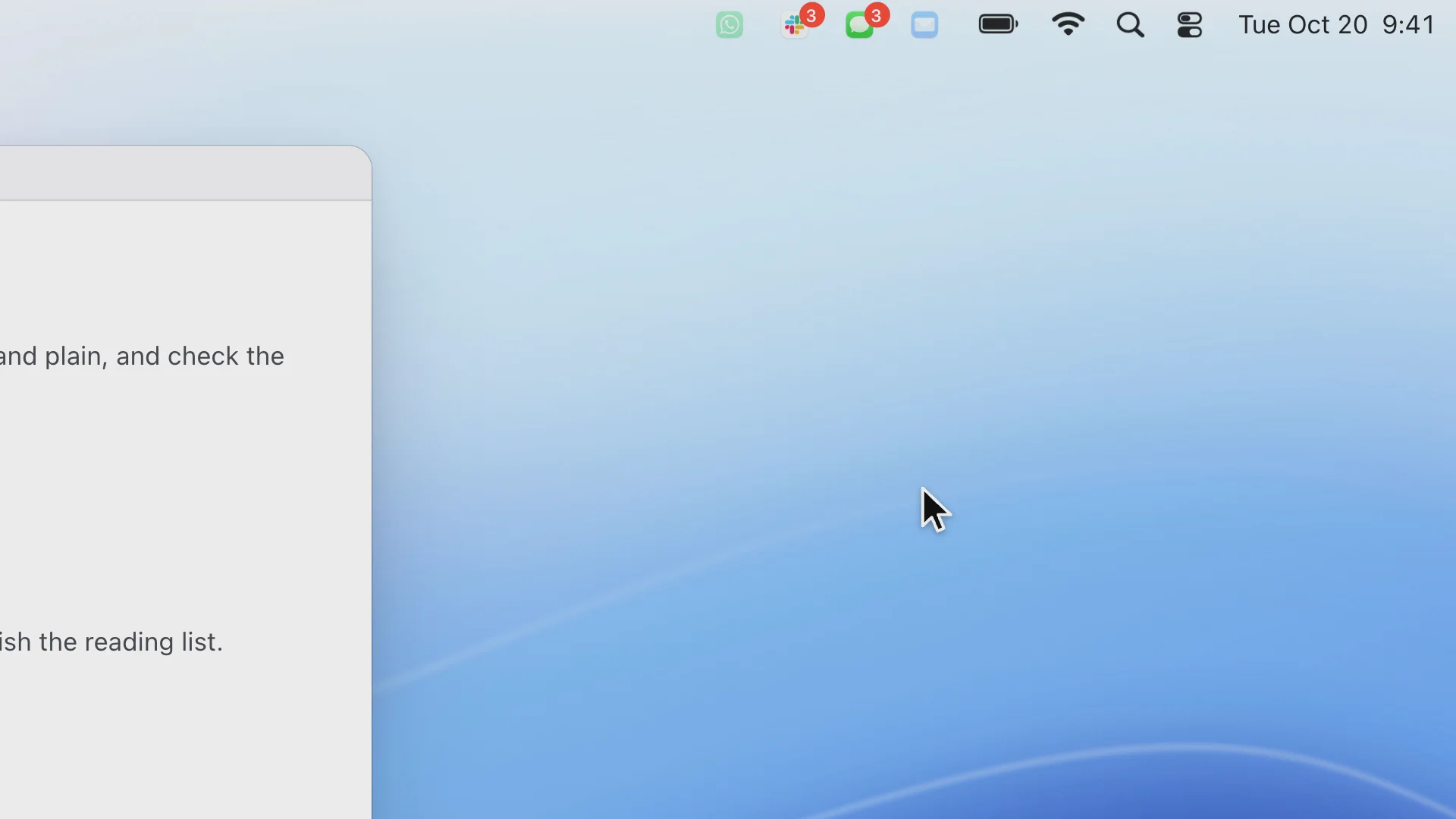
Task: Open Control Center
Action: pyautogui.click(x=1190, y=25)
